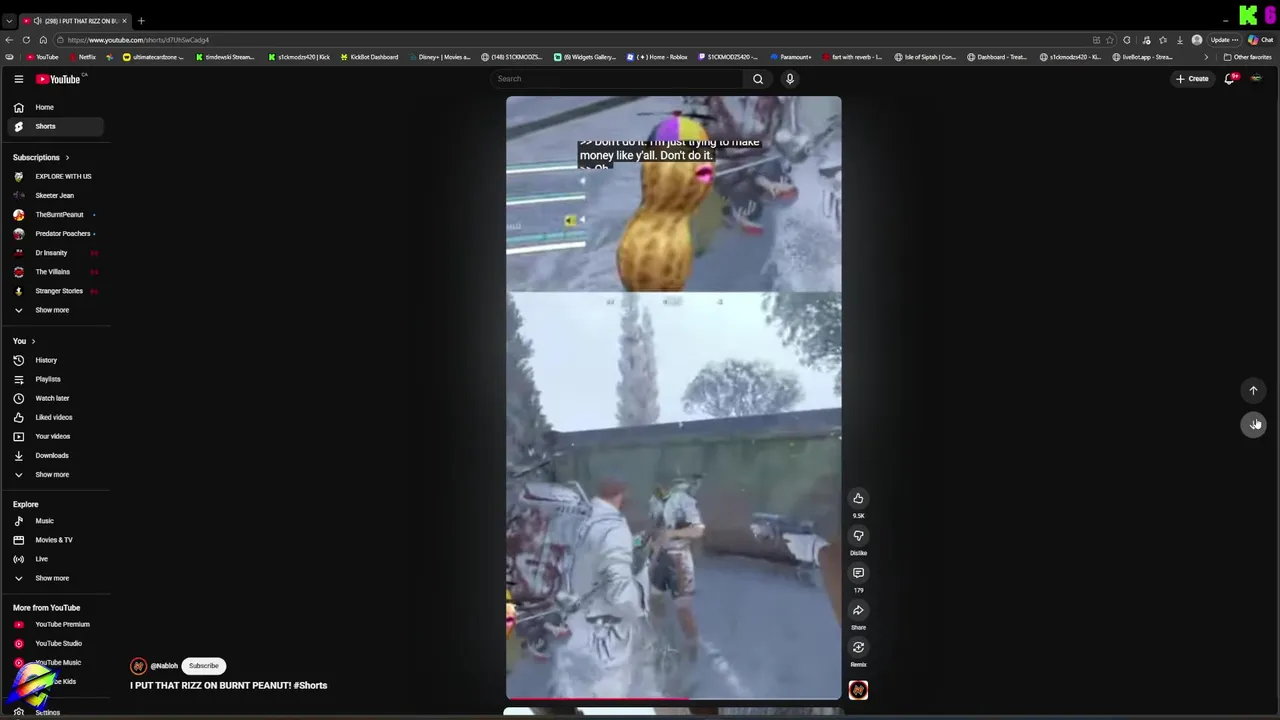Image resolution: width=1280 pixels, height=720 pixels.
Task: Dislike this Short
Action: pyautogui.click(x=858, y=536)
